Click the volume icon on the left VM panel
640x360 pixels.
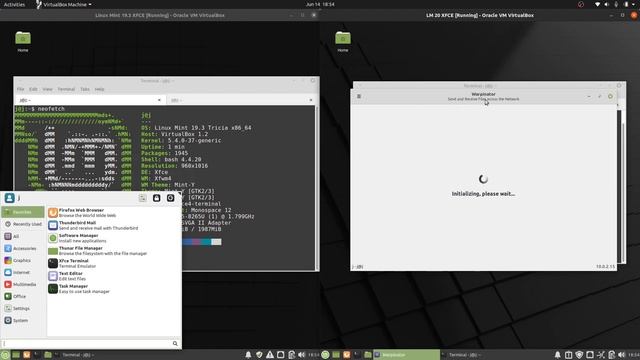(x=302, y=355)
